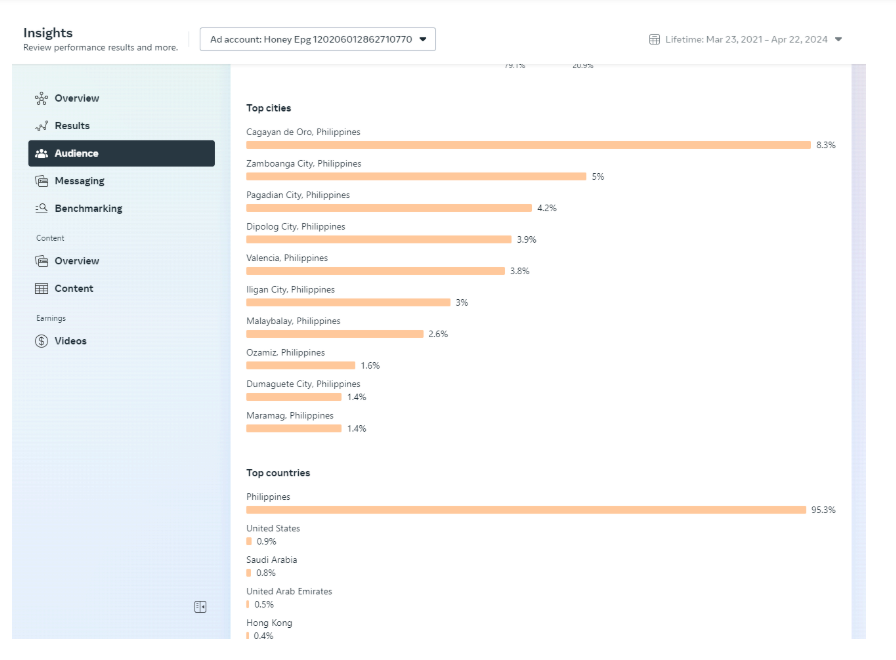Expand the Lifetime date range dropdown arrow
The height and width of the screenshot is (660, 896).
838,40
